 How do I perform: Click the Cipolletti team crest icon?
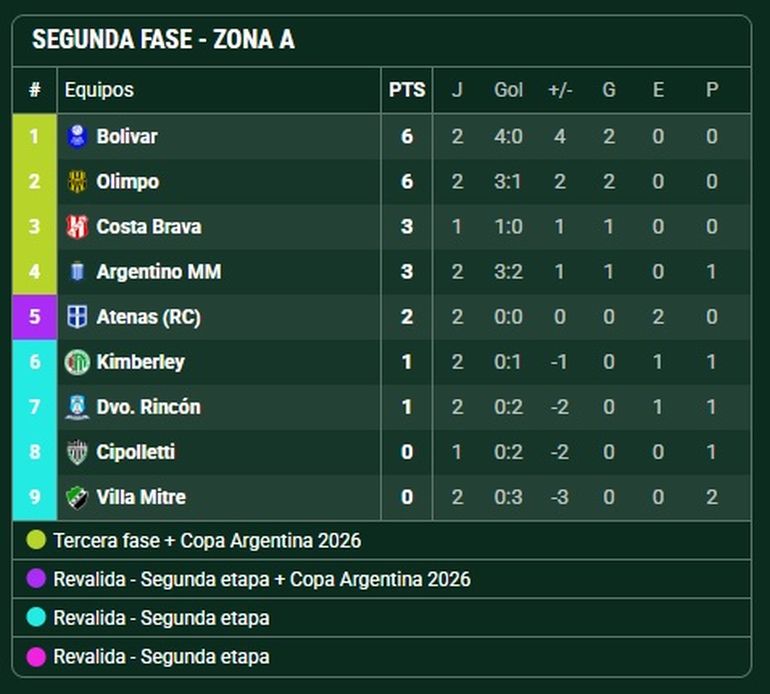pyautogui.click(x=77, y=452)
